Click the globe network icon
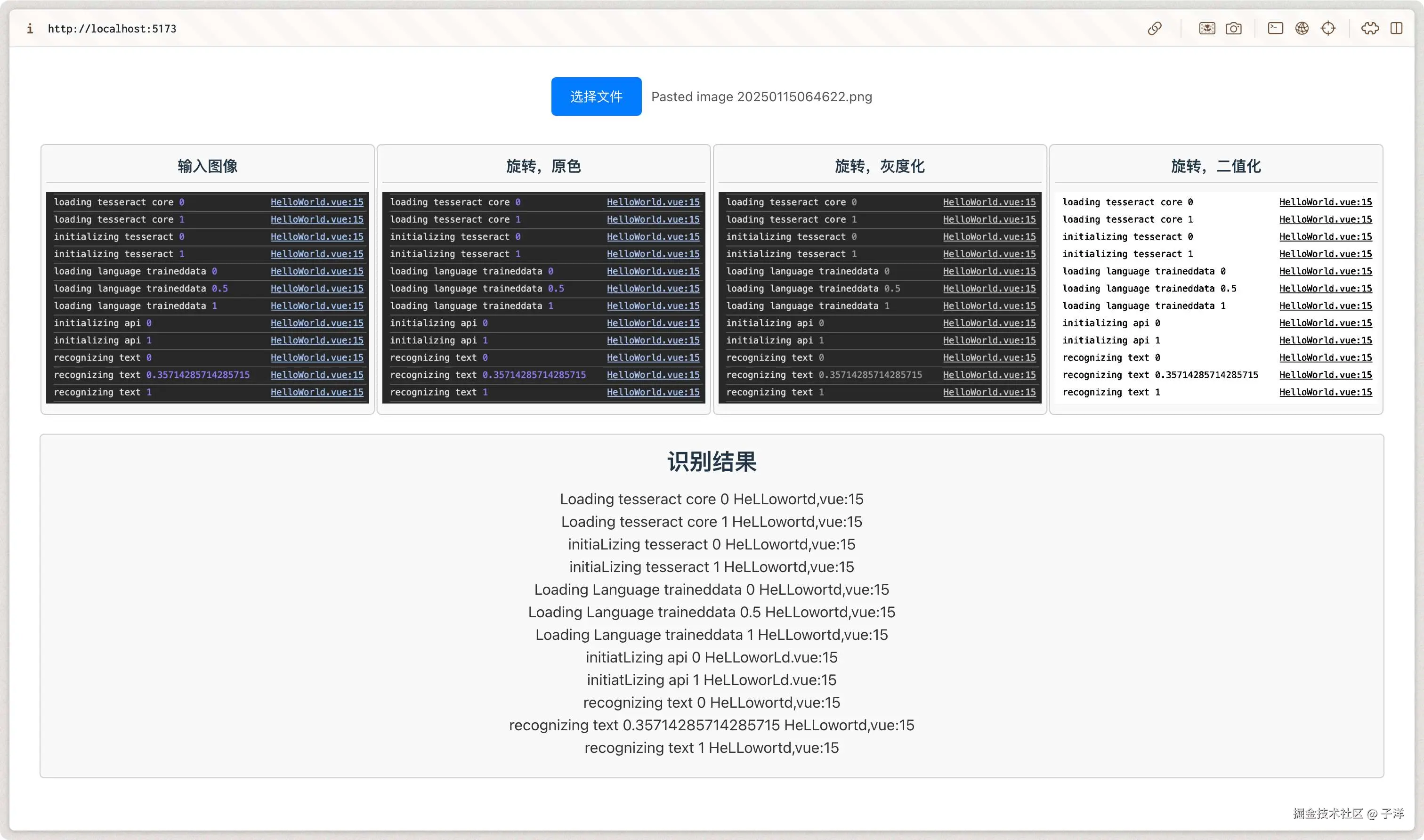 point(1302,28)
